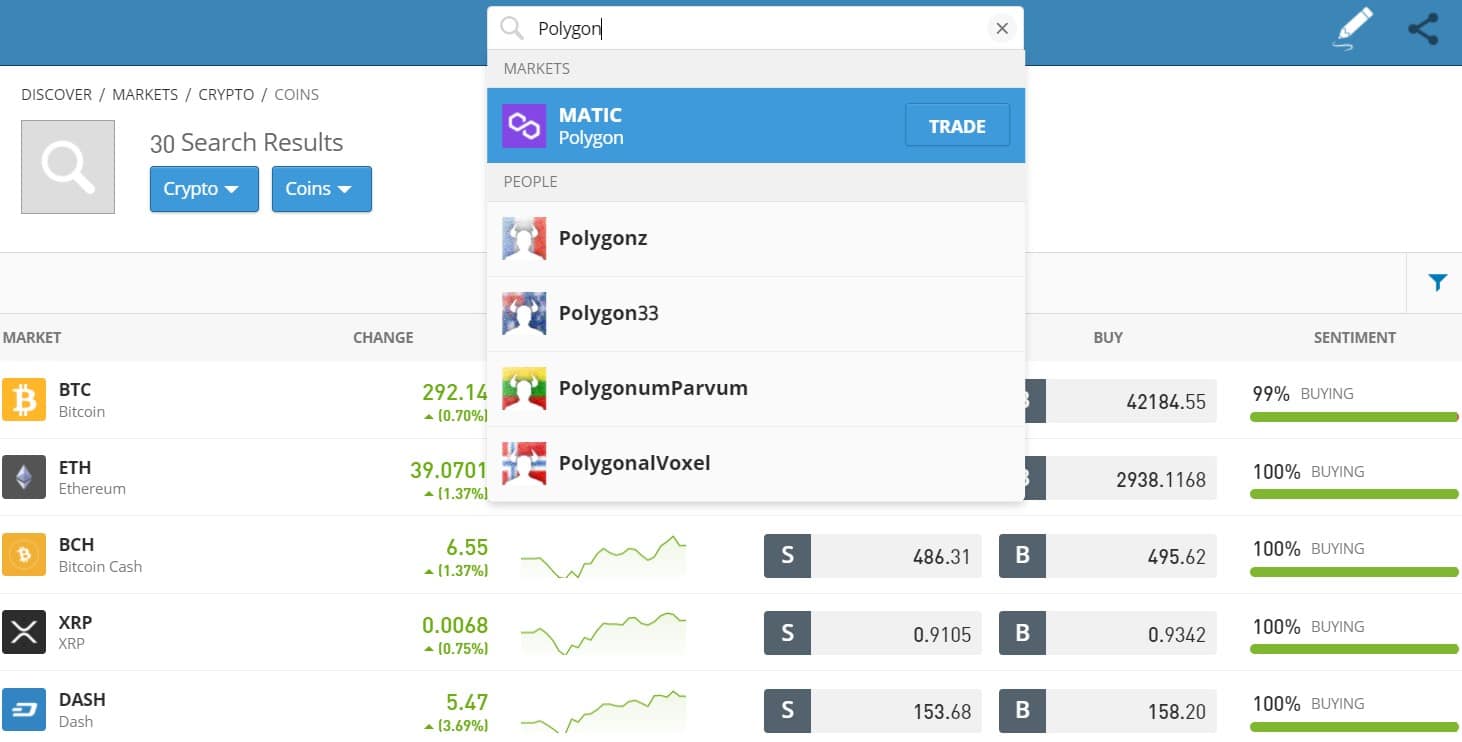Select PolygonalVoxel from people results
The image size is (1462, 742).
point(756,464)
